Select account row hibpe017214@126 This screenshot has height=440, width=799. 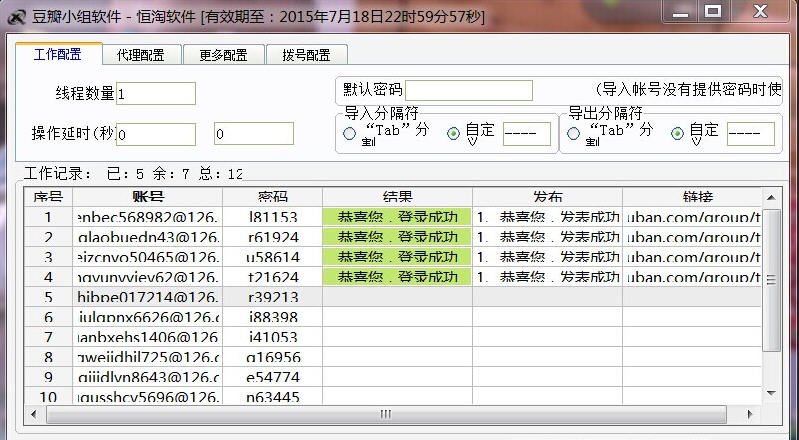[148, 297]
